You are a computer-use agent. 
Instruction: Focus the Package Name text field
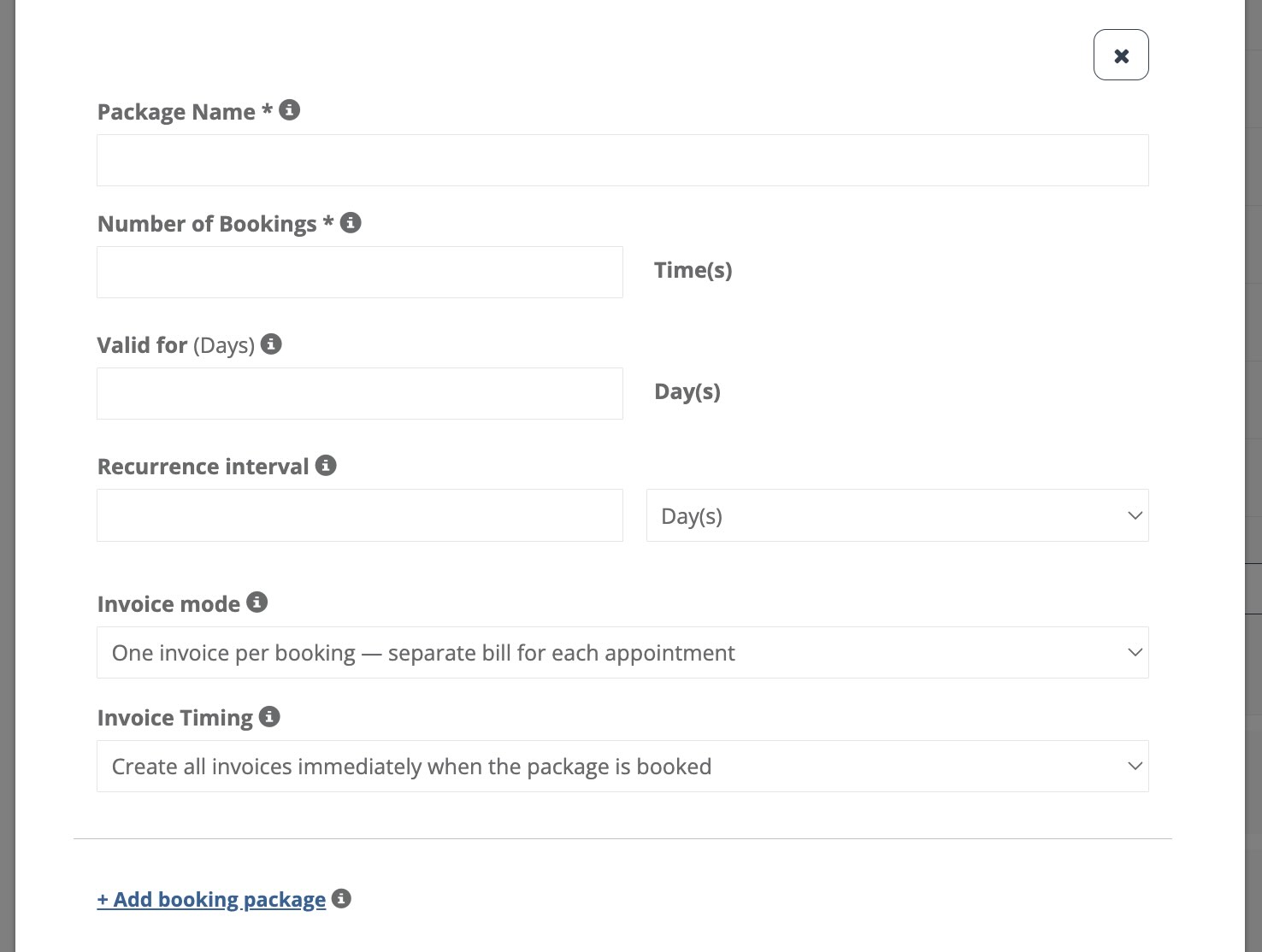pos(622,161)
